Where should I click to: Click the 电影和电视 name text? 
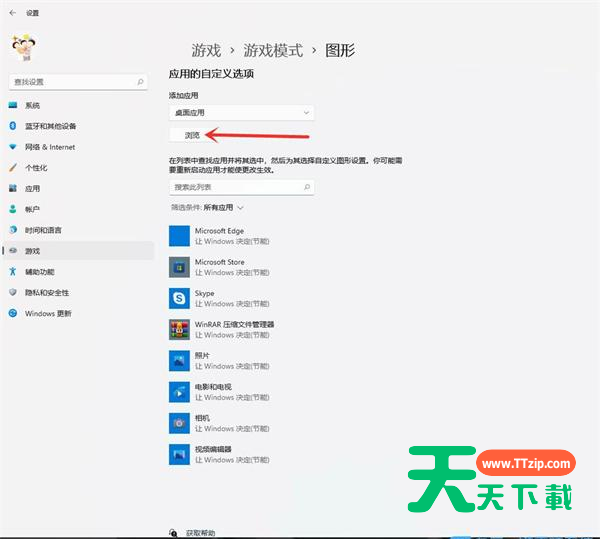click(x=213, y=387)
